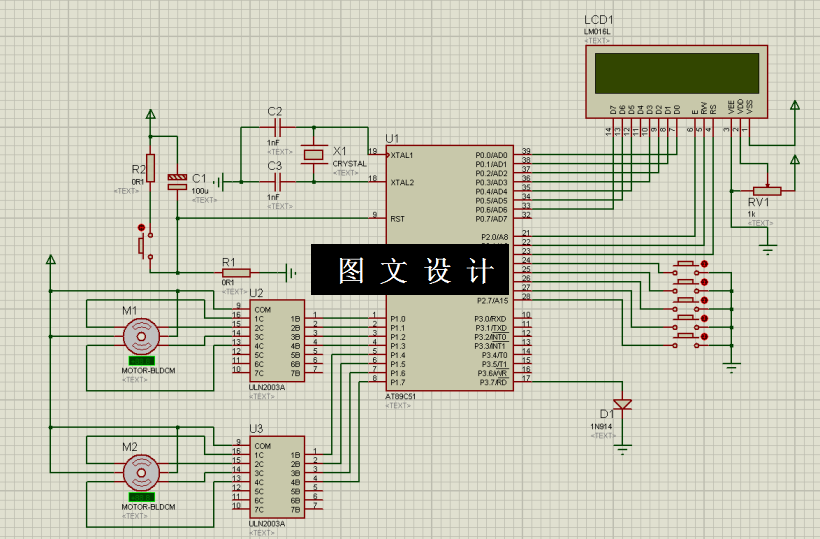The width and height of the screenshot is (820, 539).
Task: Select the ground symbol under the push buttons
Action: (732, 368)
